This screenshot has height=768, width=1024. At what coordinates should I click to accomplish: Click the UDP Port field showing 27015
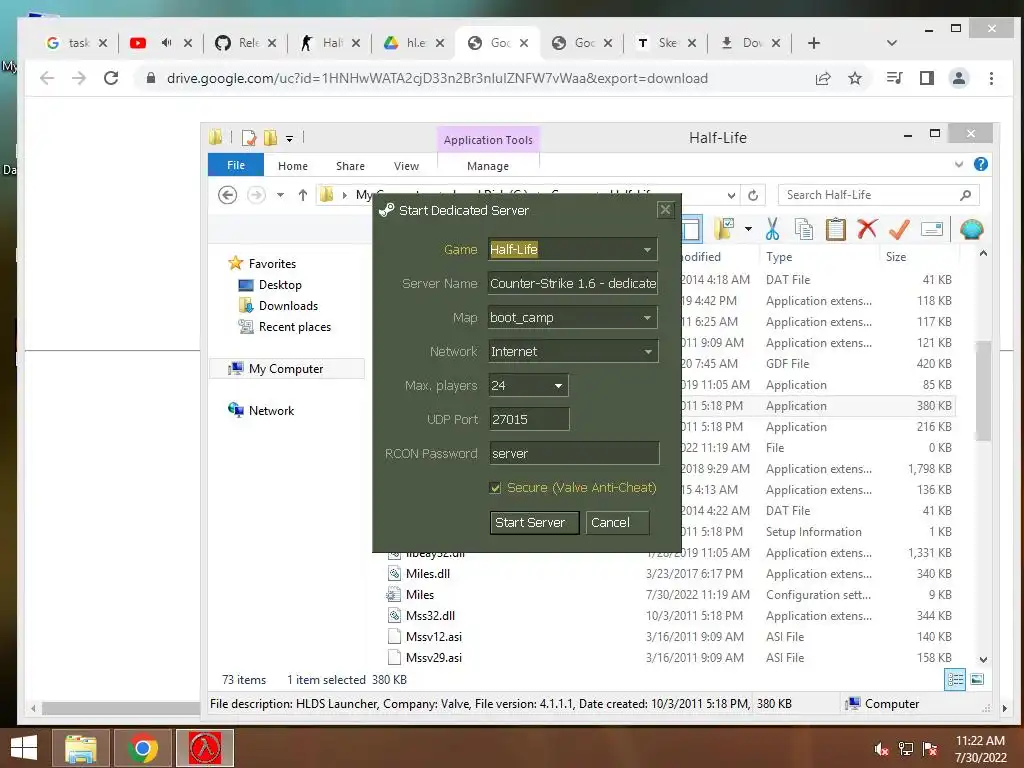(529, 419)
